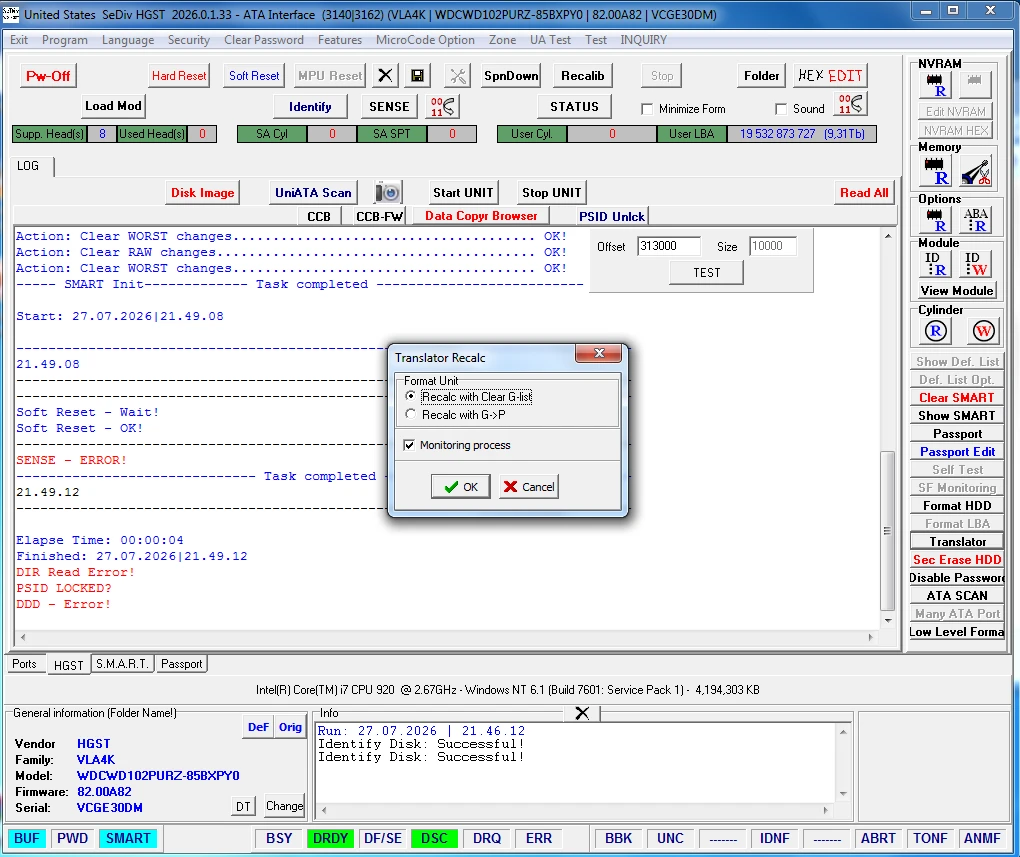Click the binary icon next to SENSE button
Image resolution: width=1020 pixels, height=857 pixels.
[x=443, y=106]
